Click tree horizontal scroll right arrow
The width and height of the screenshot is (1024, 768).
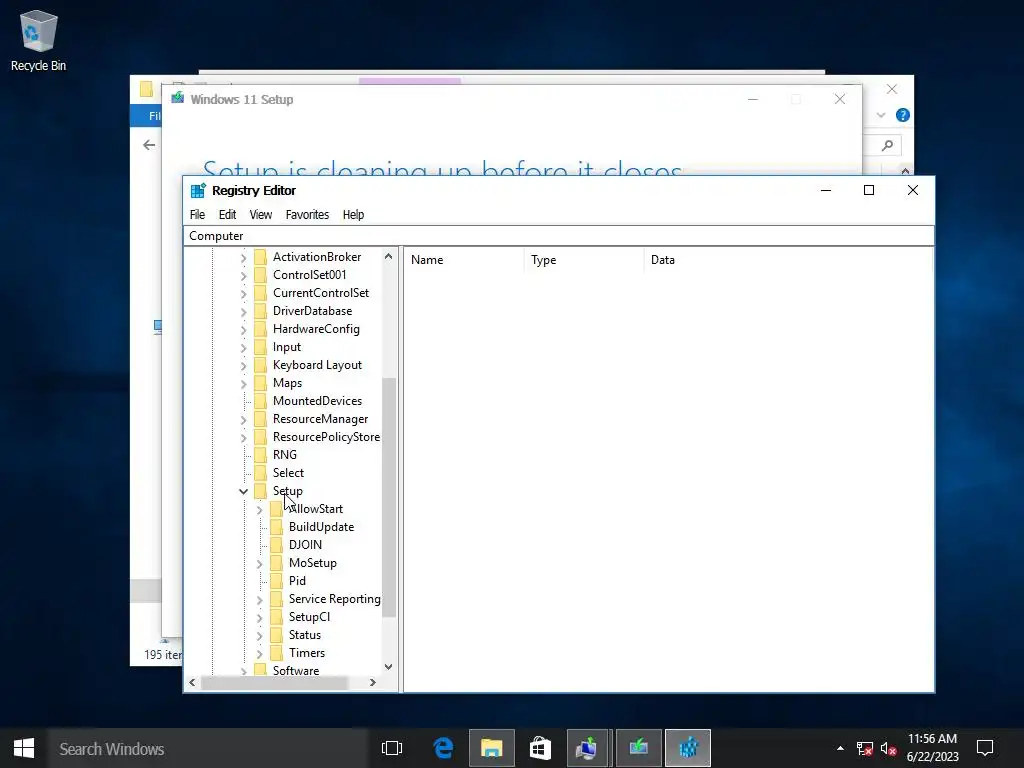(x=372, y=682)
